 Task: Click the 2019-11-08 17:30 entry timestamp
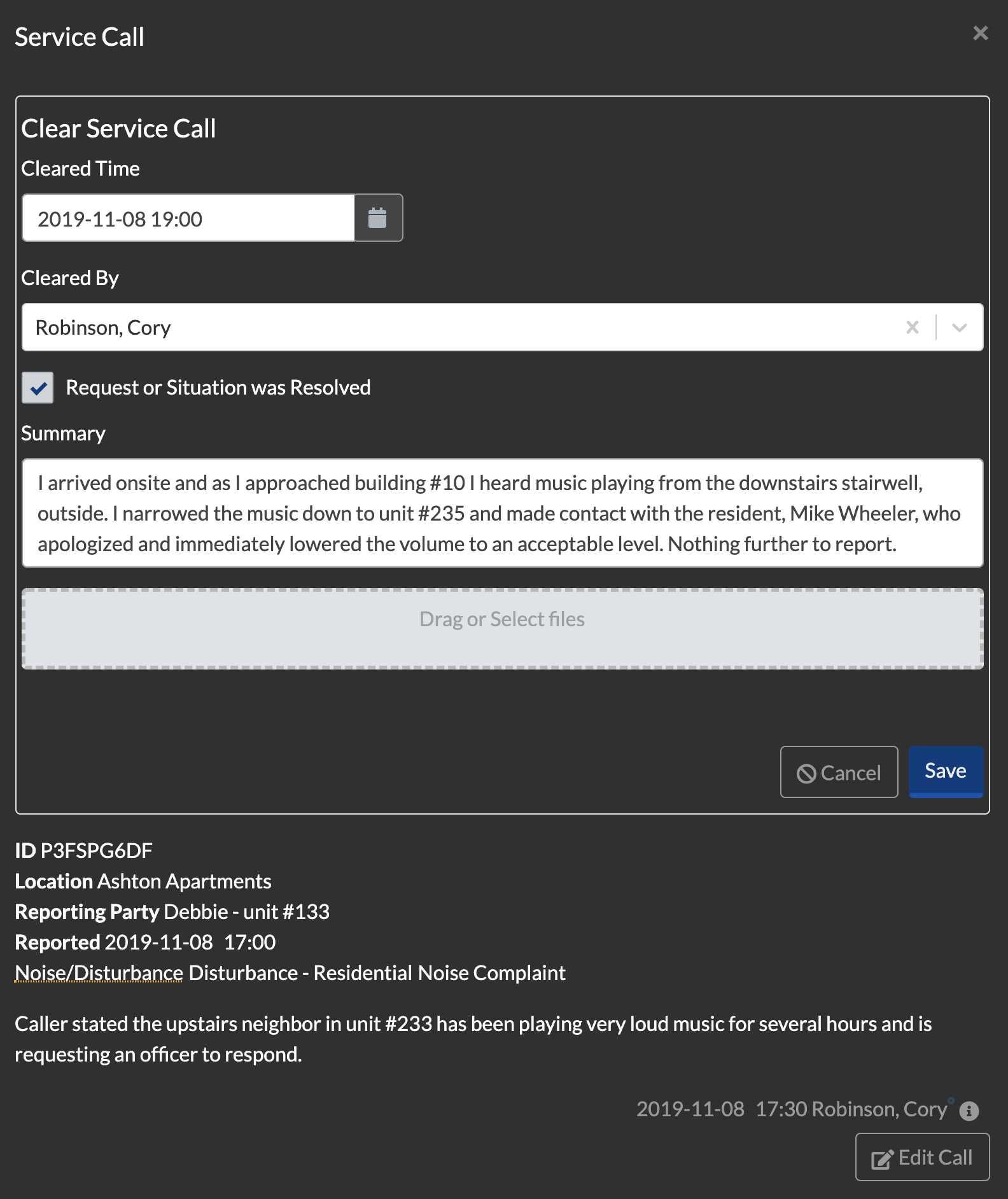pos(722,1109)
